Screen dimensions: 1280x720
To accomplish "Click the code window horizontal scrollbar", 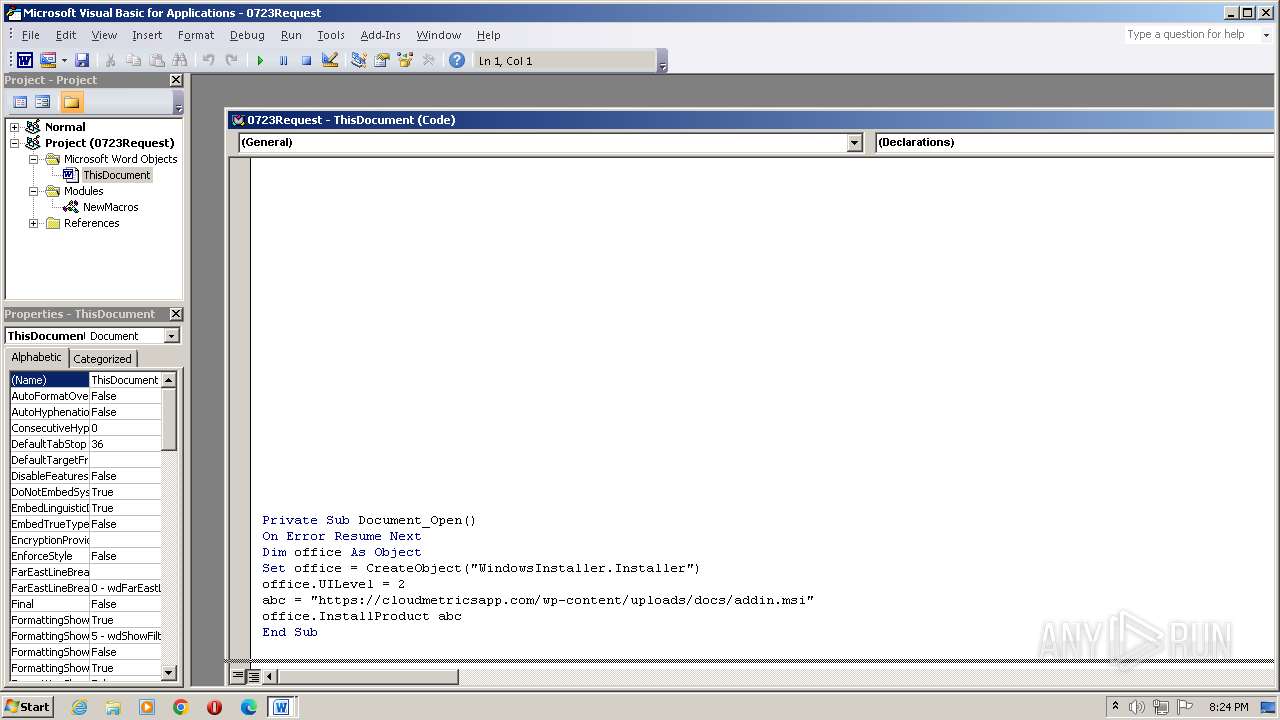I will point(367,677).
